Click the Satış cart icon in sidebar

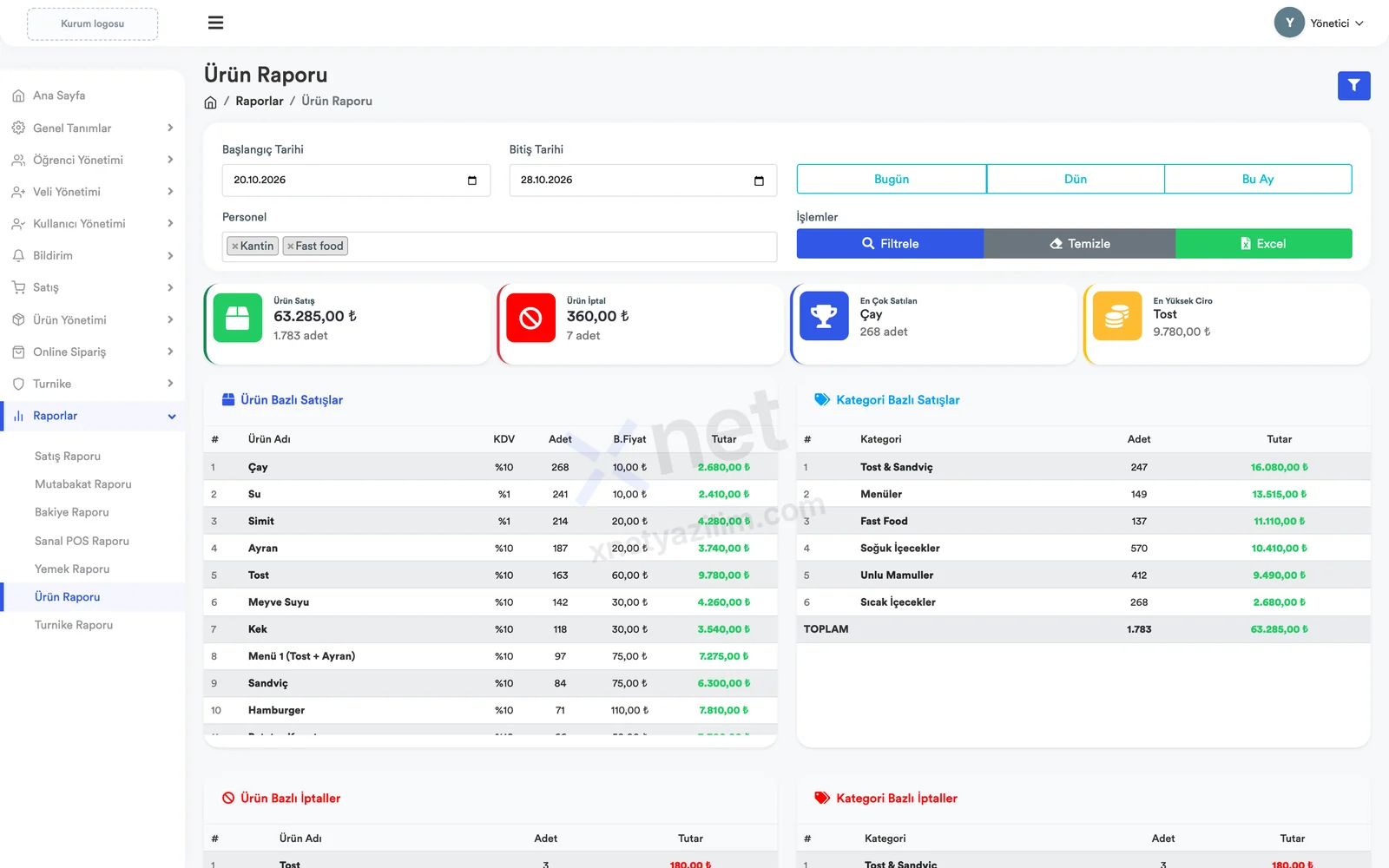coord(18,287)
